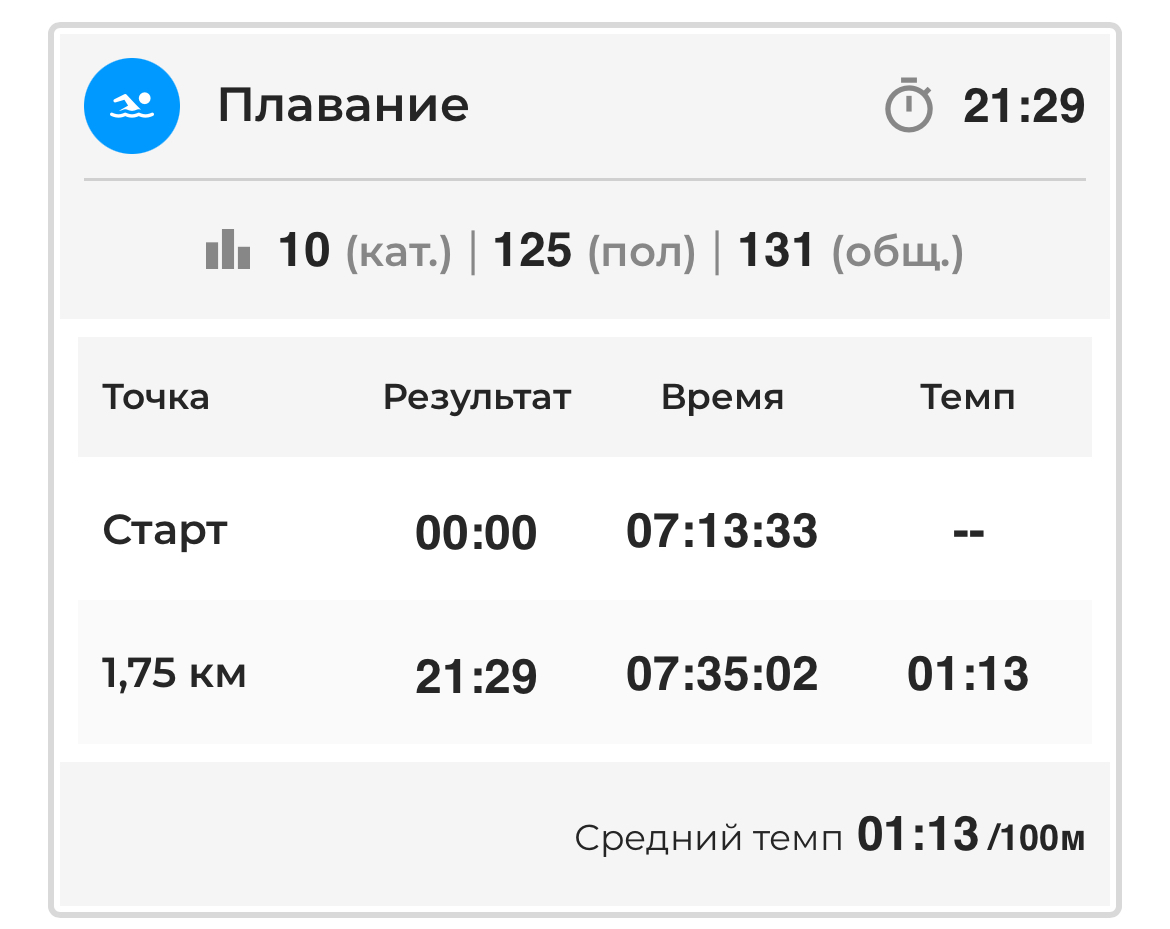
Task: Select the Старт row label
Action: 165,531
